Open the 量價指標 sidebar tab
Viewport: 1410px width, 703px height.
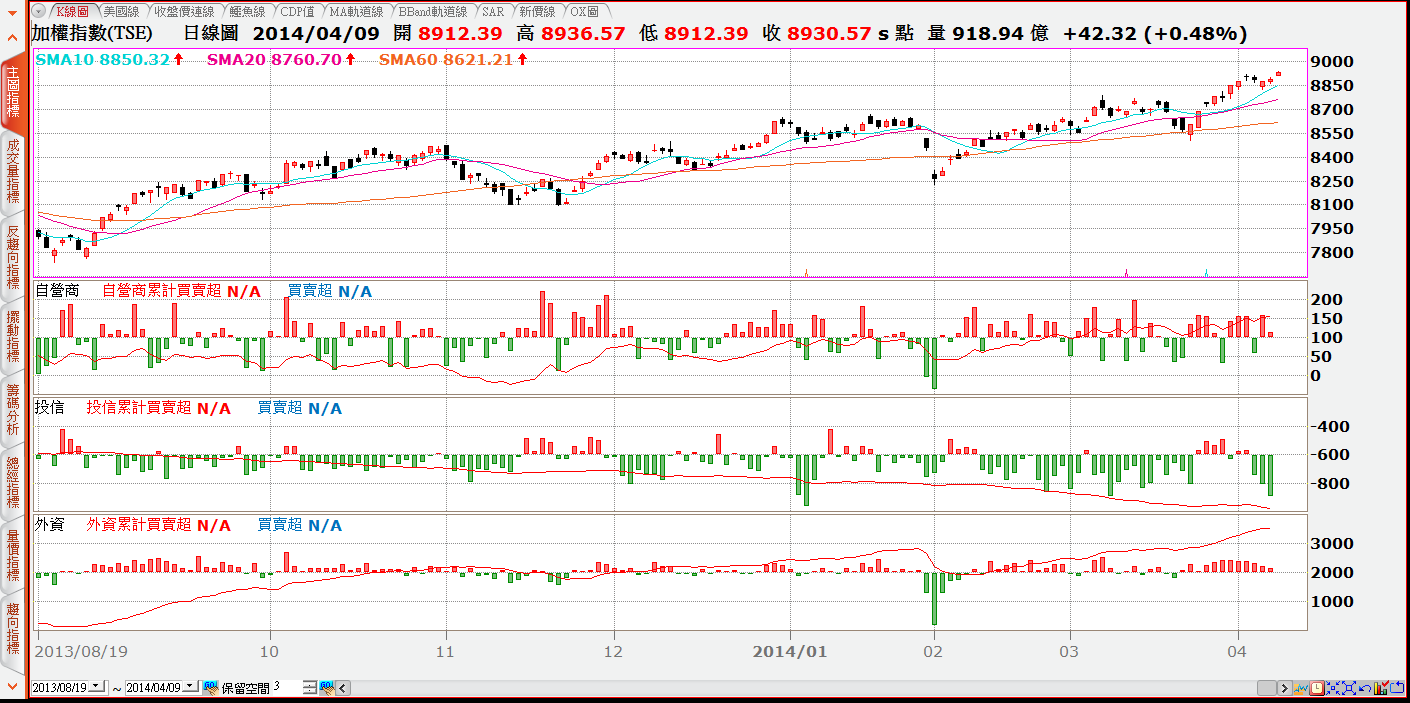tap(13, 556)
